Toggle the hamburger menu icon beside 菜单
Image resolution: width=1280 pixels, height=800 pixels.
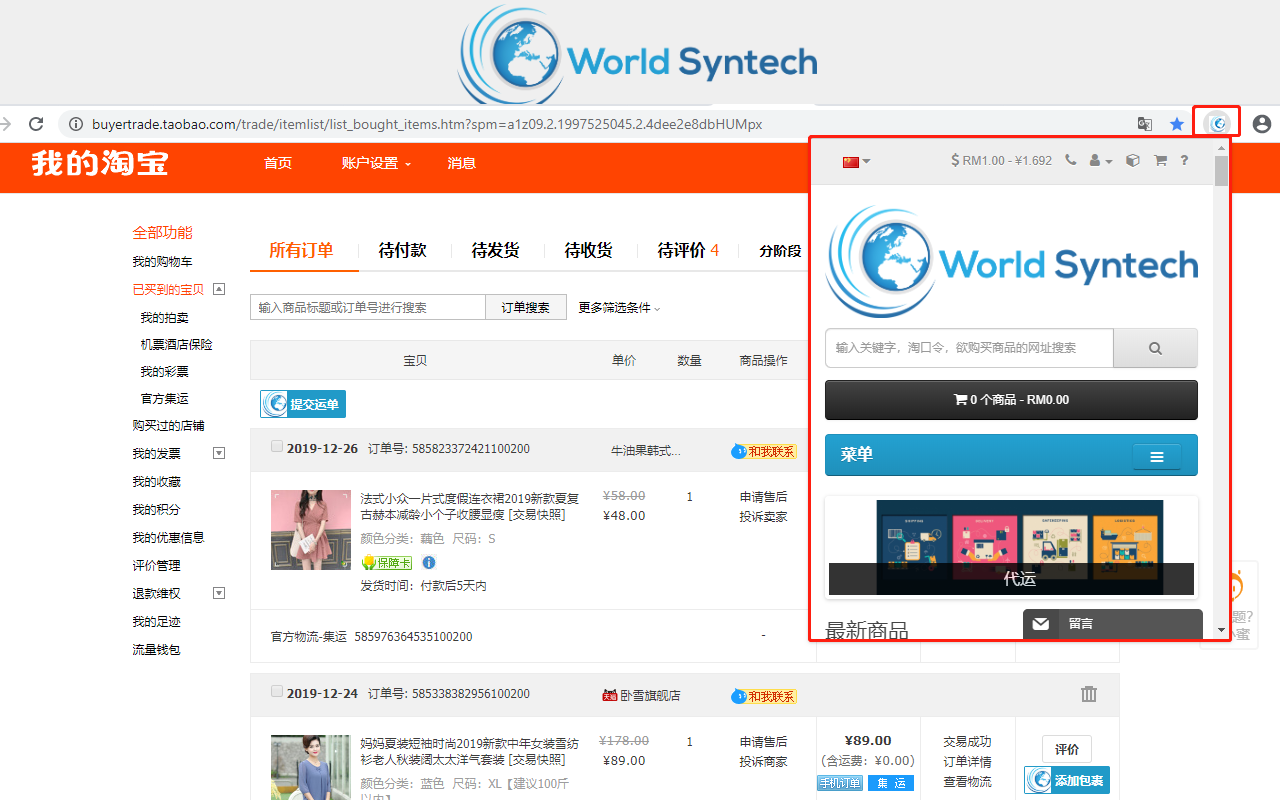tap(1157, 456)
